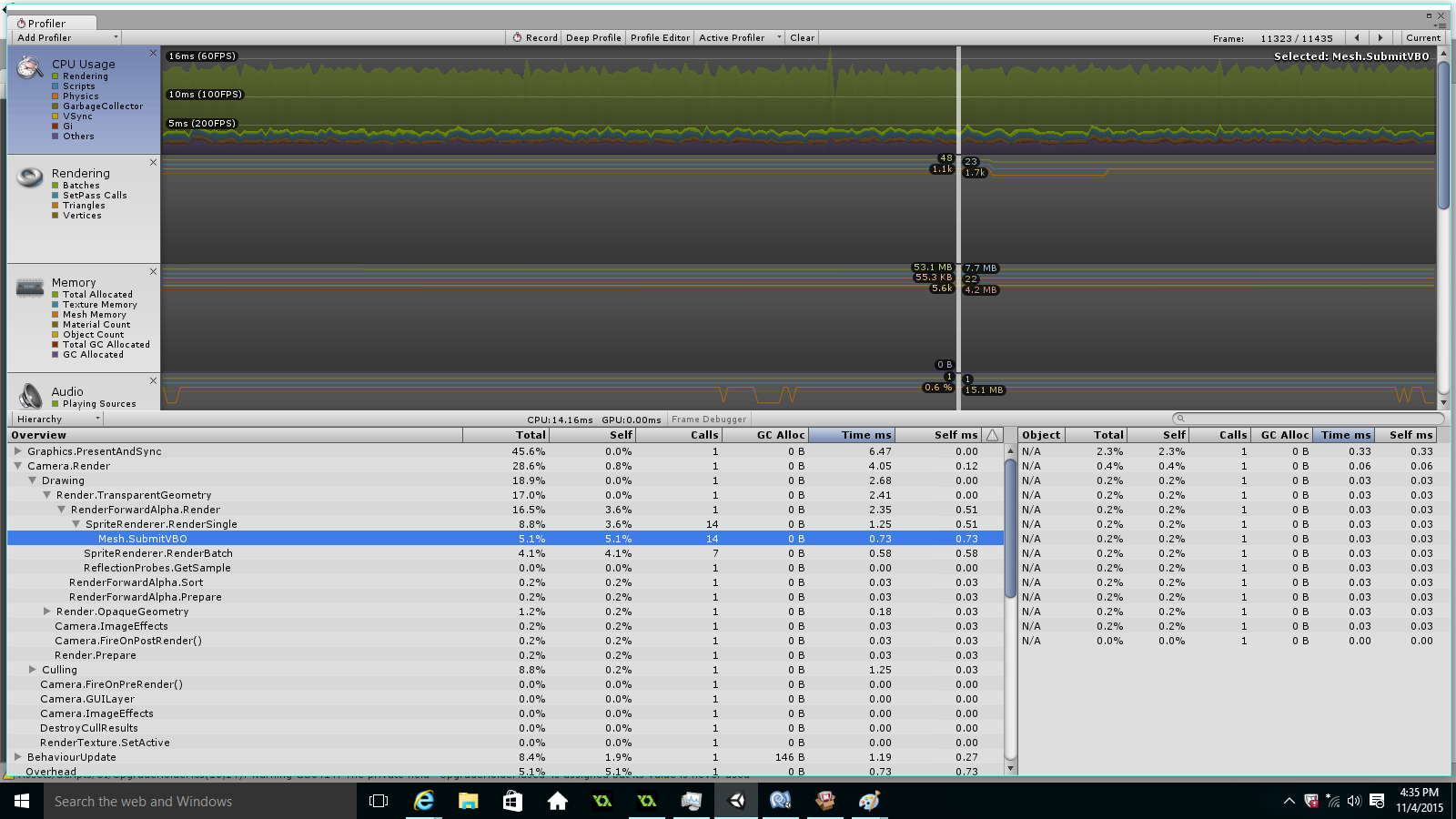Toggle the Rendering series in CPU Usage

(79, 76)
